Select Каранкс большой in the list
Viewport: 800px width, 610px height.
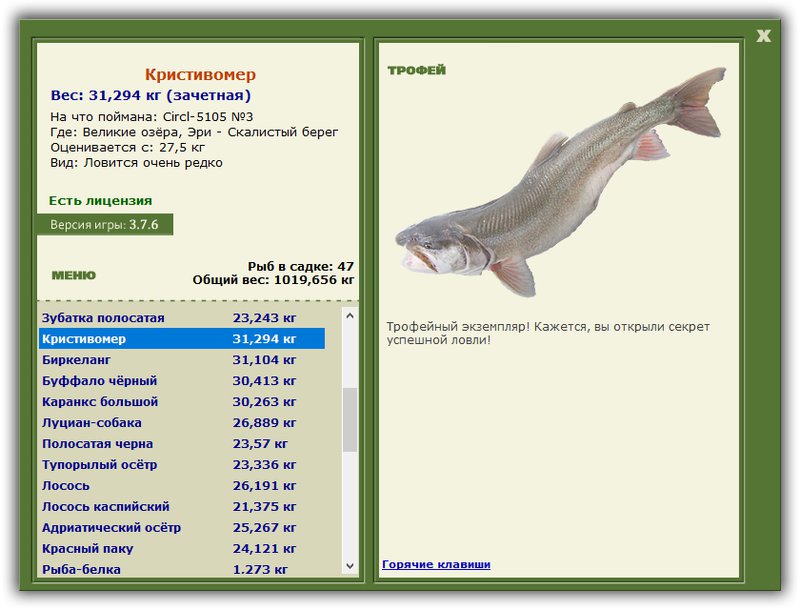click(182, 401)
